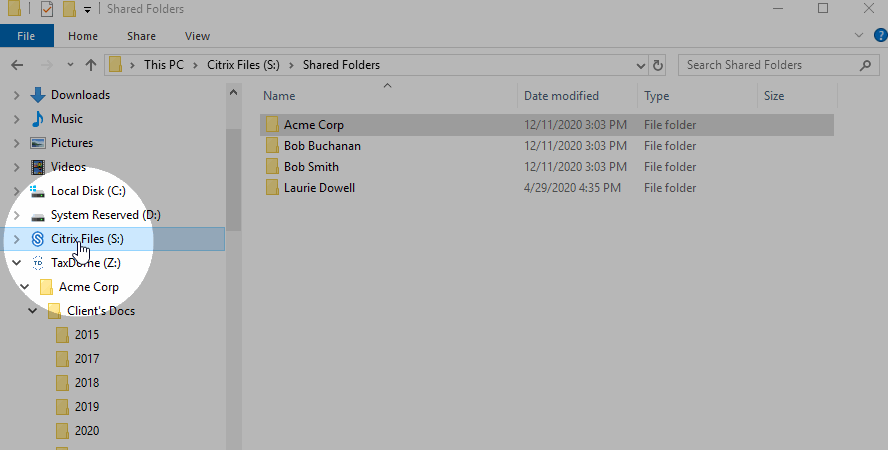
Task: Collapse the Acme Corp tree node
Action: pyautogui.click(x=24, y=287)
